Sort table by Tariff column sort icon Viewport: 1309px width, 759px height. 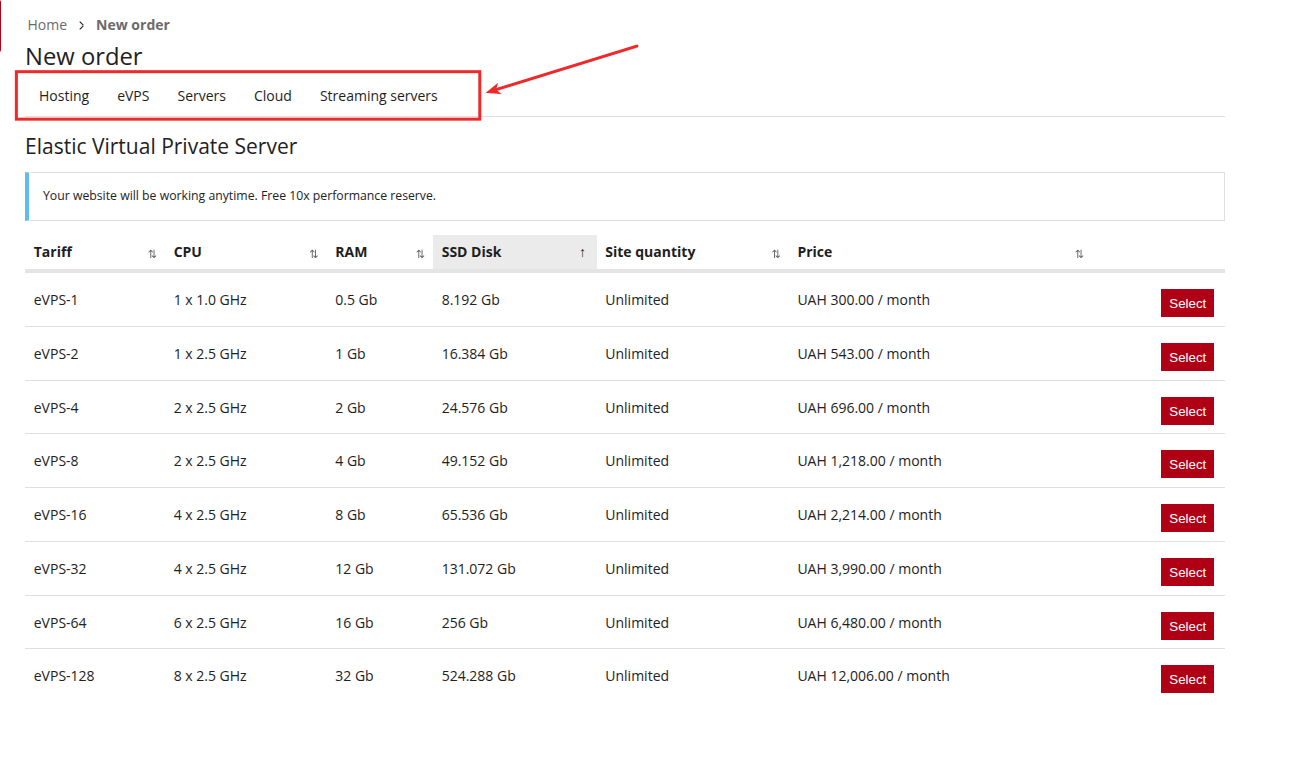152,254
